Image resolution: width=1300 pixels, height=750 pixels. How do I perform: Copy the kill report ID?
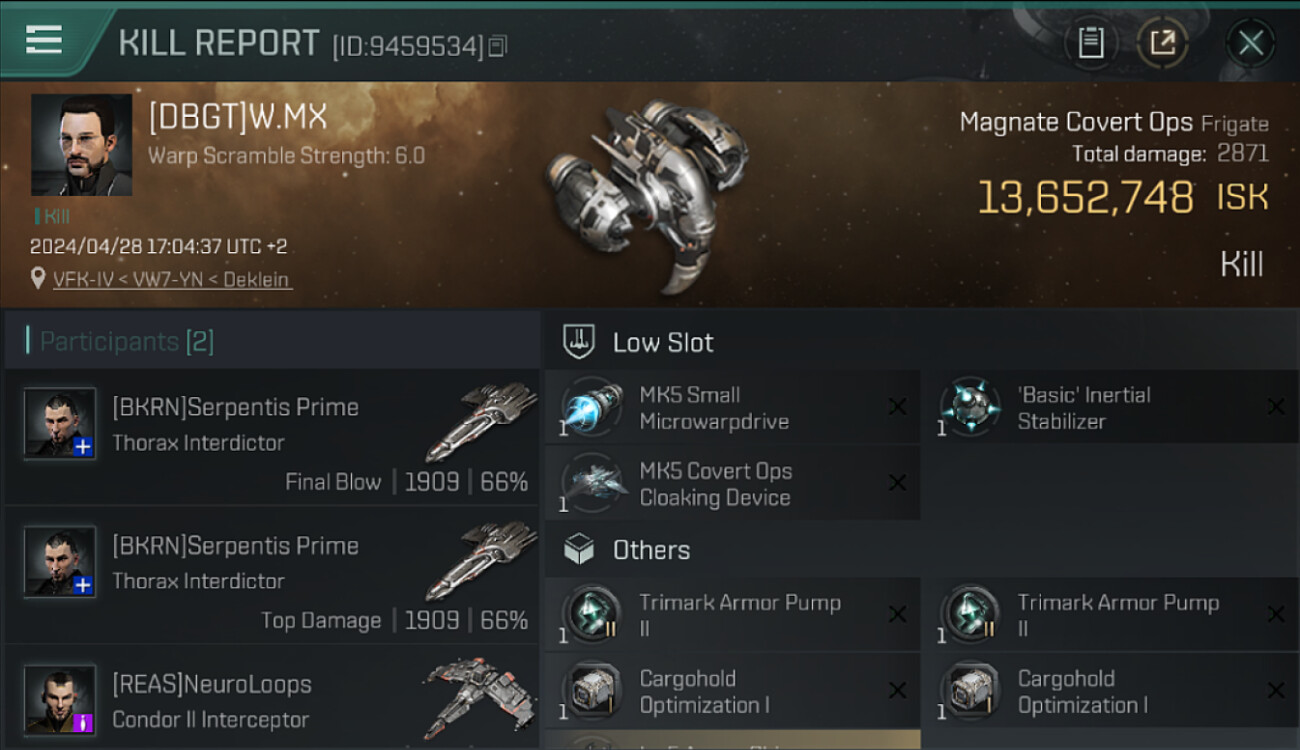point(498,46)
